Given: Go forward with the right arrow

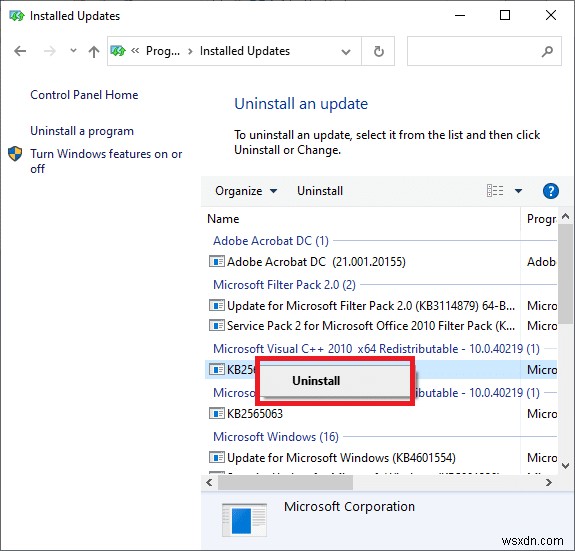Looking at the screenshot, I should pos(50,51).
